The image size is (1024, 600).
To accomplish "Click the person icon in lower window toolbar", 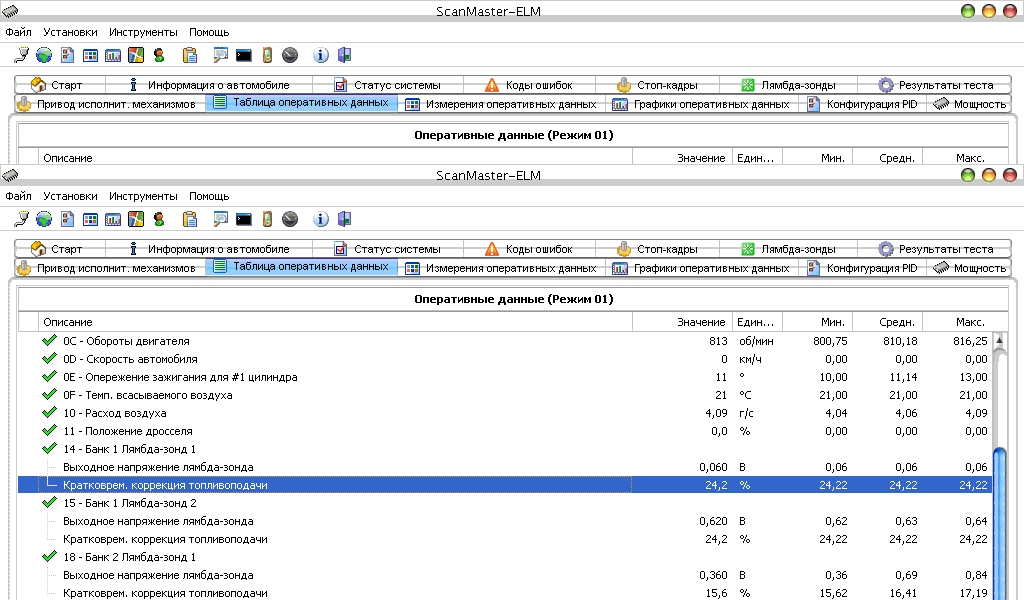I will coord(158,219).
